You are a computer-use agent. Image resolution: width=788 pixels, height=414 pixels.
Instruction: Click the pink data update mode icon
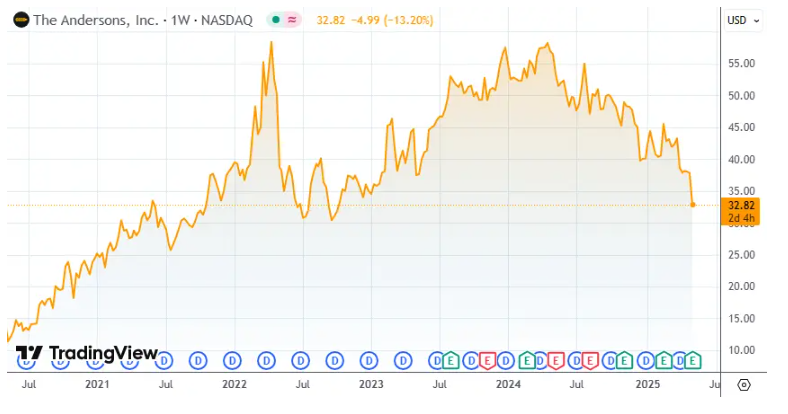(292, 20)
